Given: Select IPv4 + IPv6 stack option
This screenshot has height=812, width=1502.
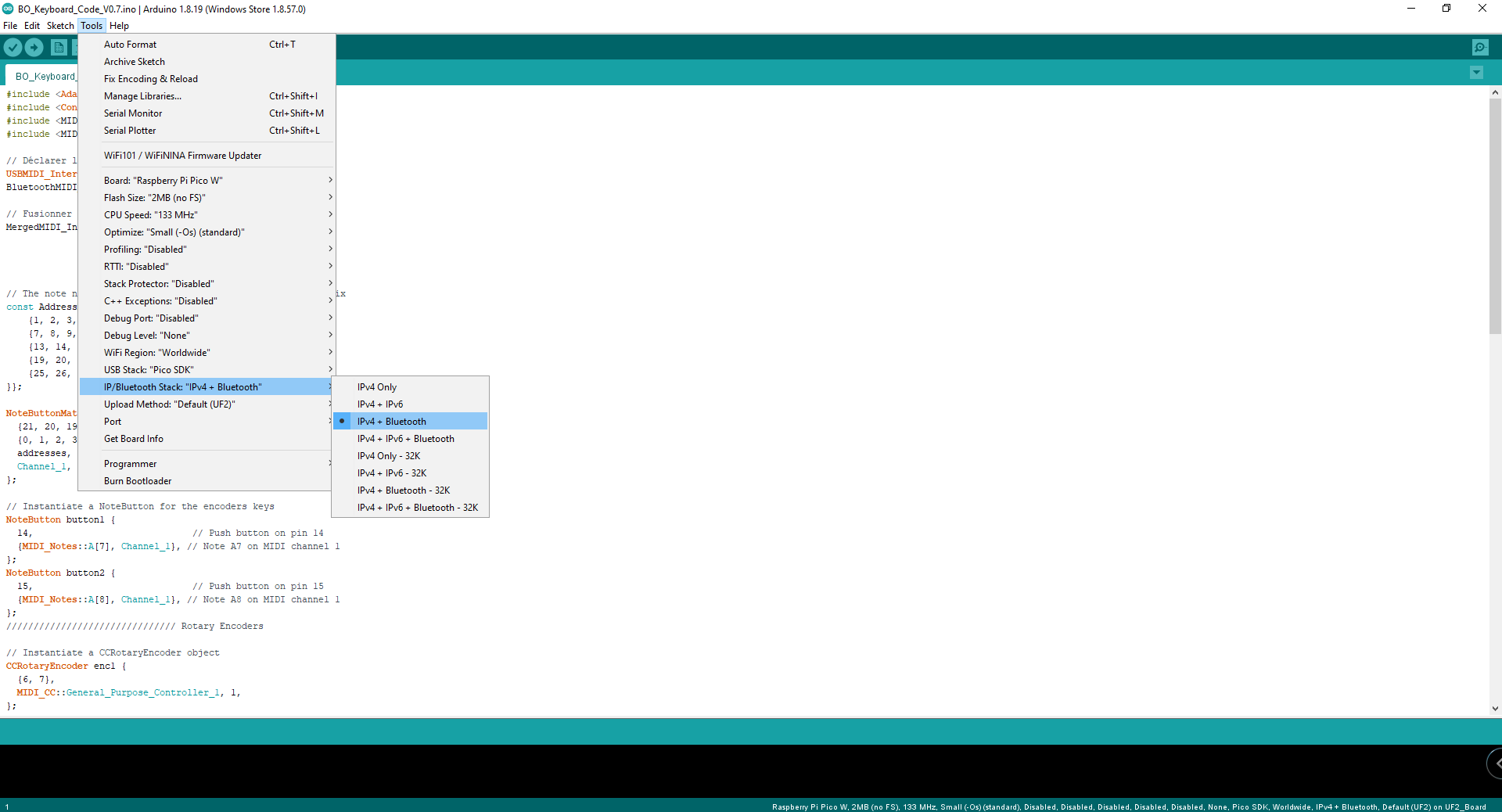Looking at the screenshot, I should [x=411, y=404].
